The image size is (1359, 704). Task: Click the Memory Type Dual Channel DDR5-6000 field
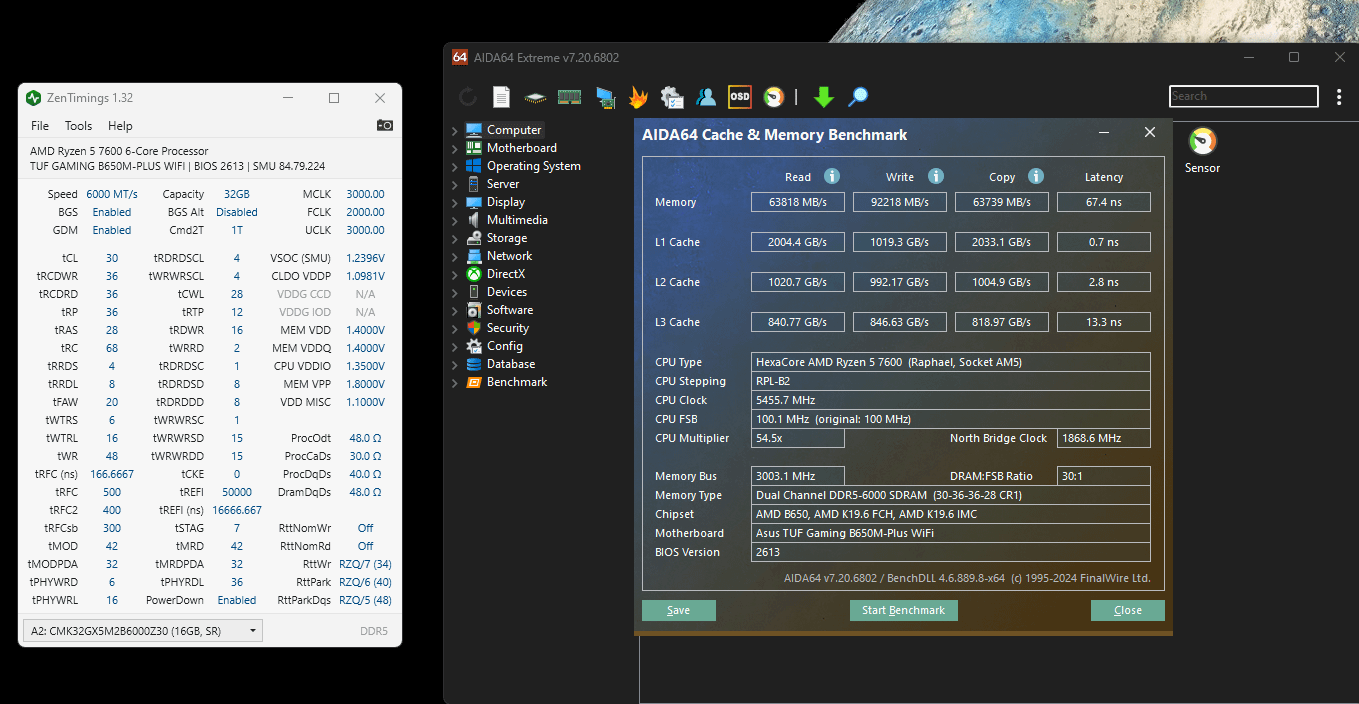[951, 495]
